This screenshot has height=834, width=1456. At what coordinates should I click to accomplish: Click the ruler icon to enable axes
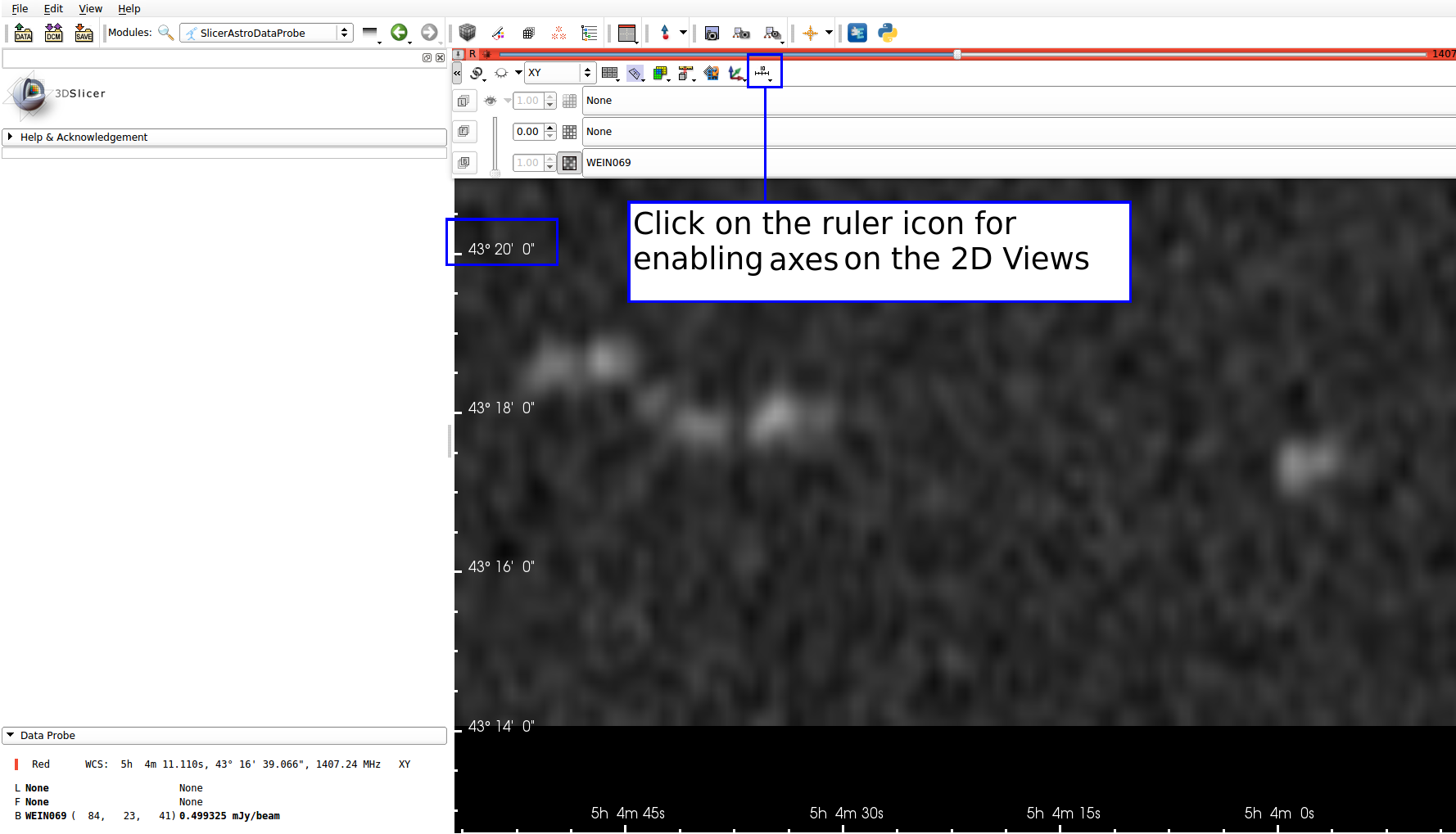coord(762,72)
